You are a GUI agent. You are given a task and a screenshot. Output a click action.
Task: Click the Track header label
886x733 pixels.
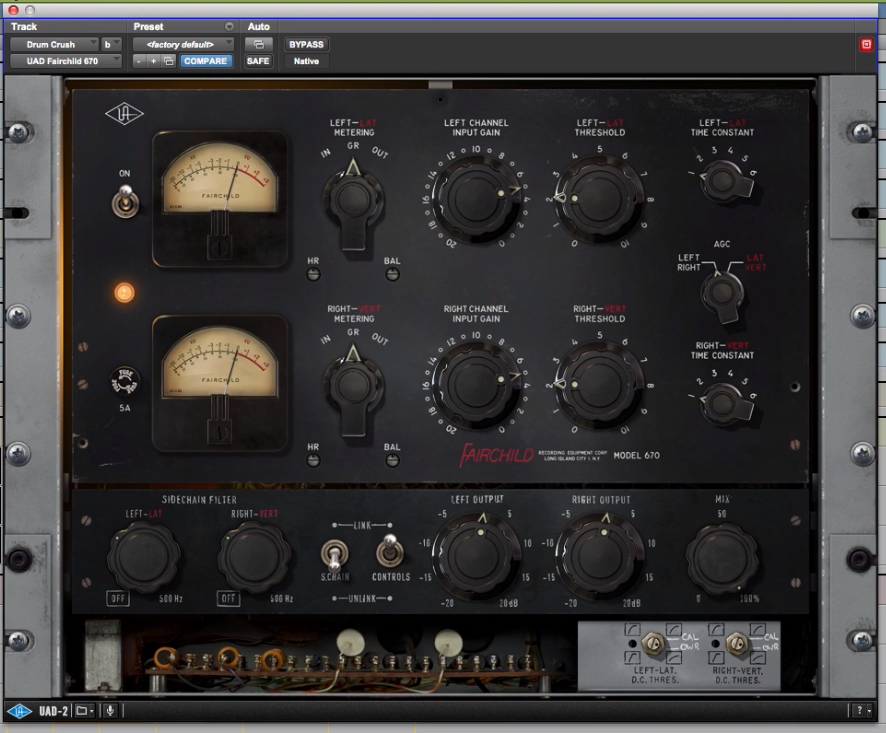click(24, 27)
